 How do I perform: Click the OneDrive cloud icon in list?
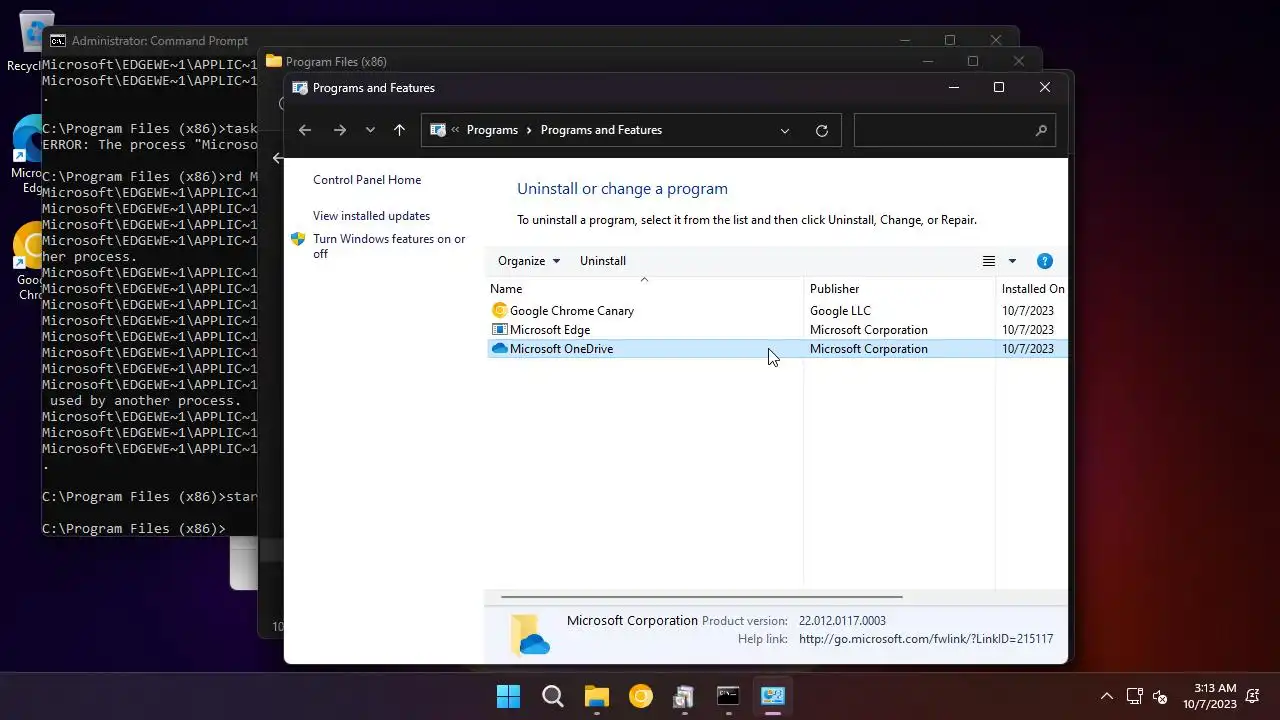click(x=500, y=349)
